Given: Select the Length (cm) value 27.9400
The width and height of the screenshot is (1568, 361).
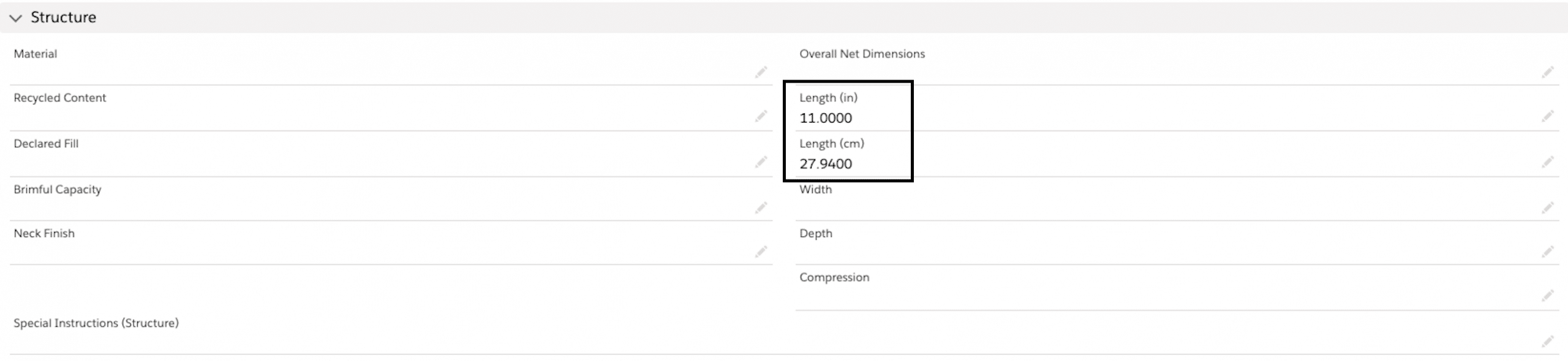Looking at the screenshot, I should pos(825,164).
